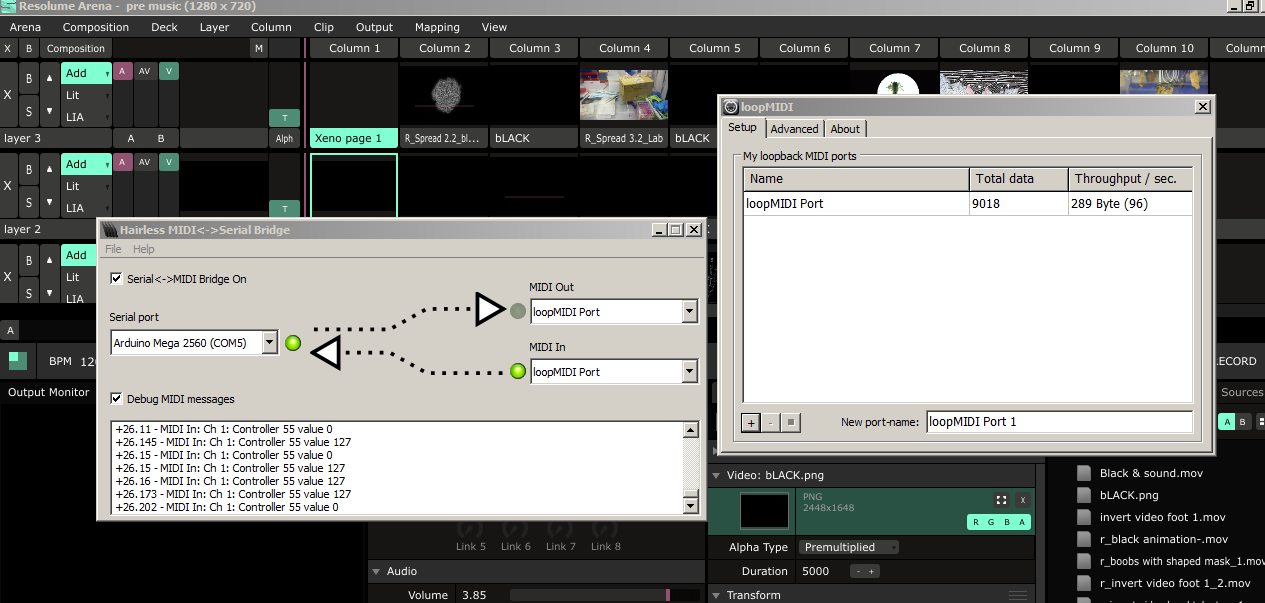This screenshot has height=603, width=1265.
Task: Toggle Serial<->MIDI Bridge On checkbox
Action: point(118,279)
